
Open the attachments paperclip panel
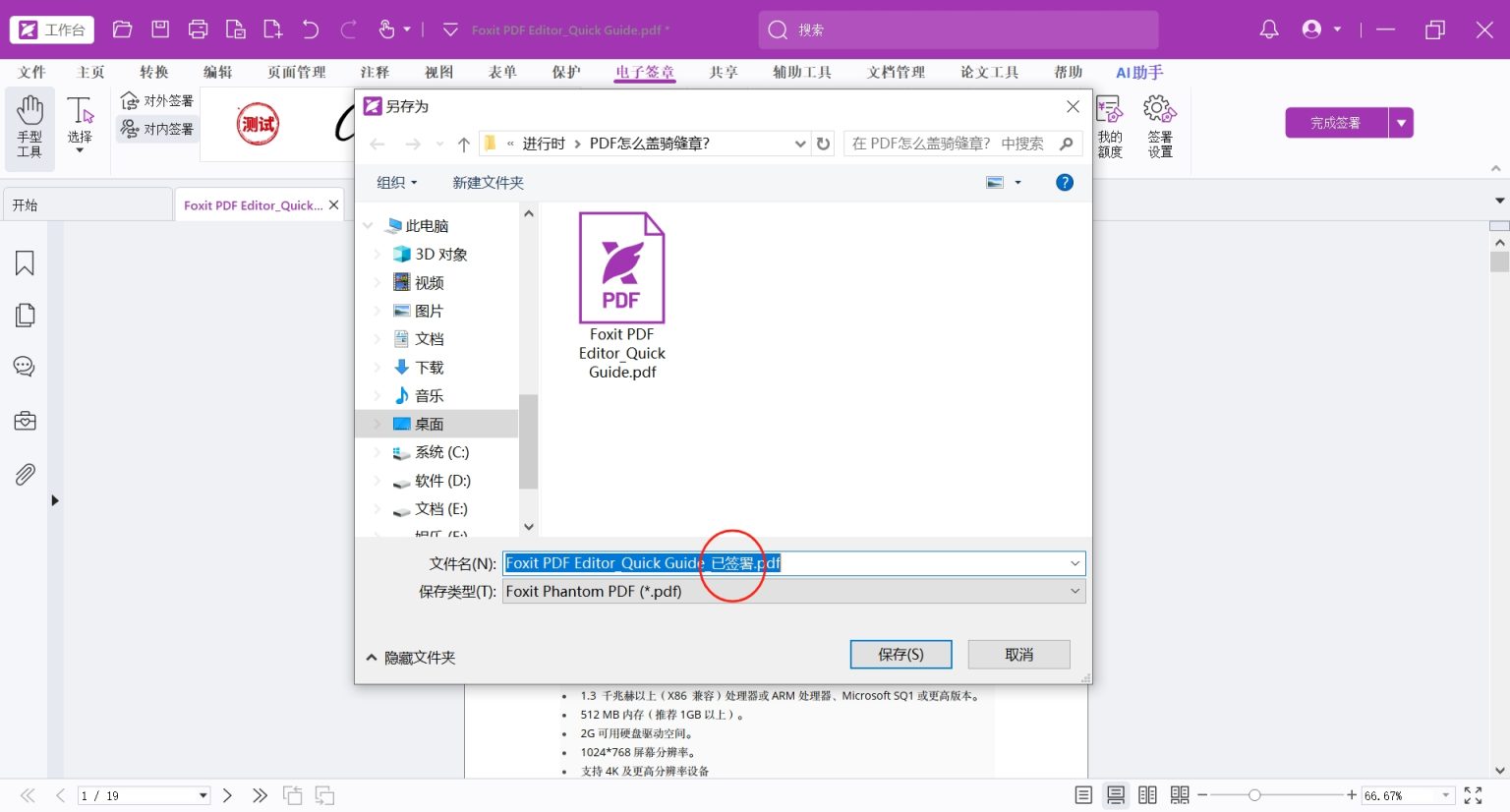(x=25, y=474)
